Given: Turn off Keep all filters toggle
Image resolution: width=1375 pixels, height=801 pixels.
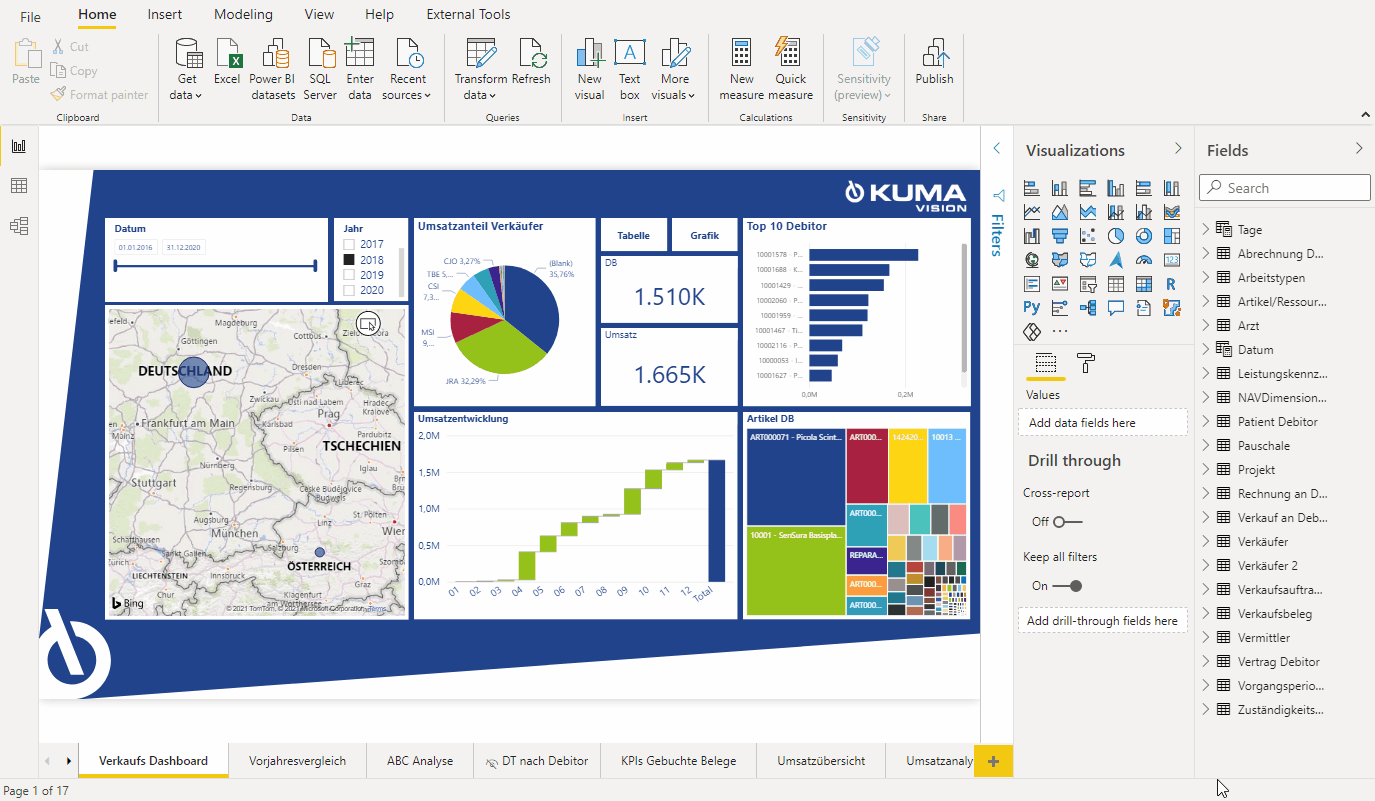Looking at the screenshot, I should pos(1067,586).
